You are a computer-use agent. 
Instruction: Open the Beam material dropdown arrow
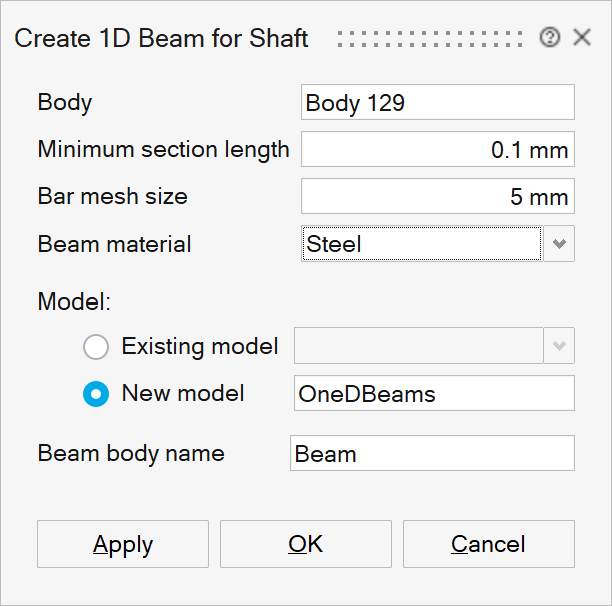559,243
